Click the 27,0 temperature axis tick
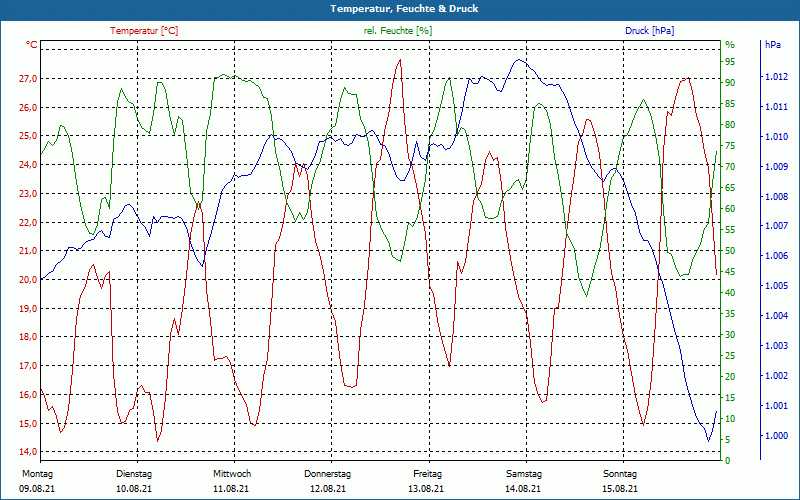Screen dimensions: 800x500 [x=28, y=79]
